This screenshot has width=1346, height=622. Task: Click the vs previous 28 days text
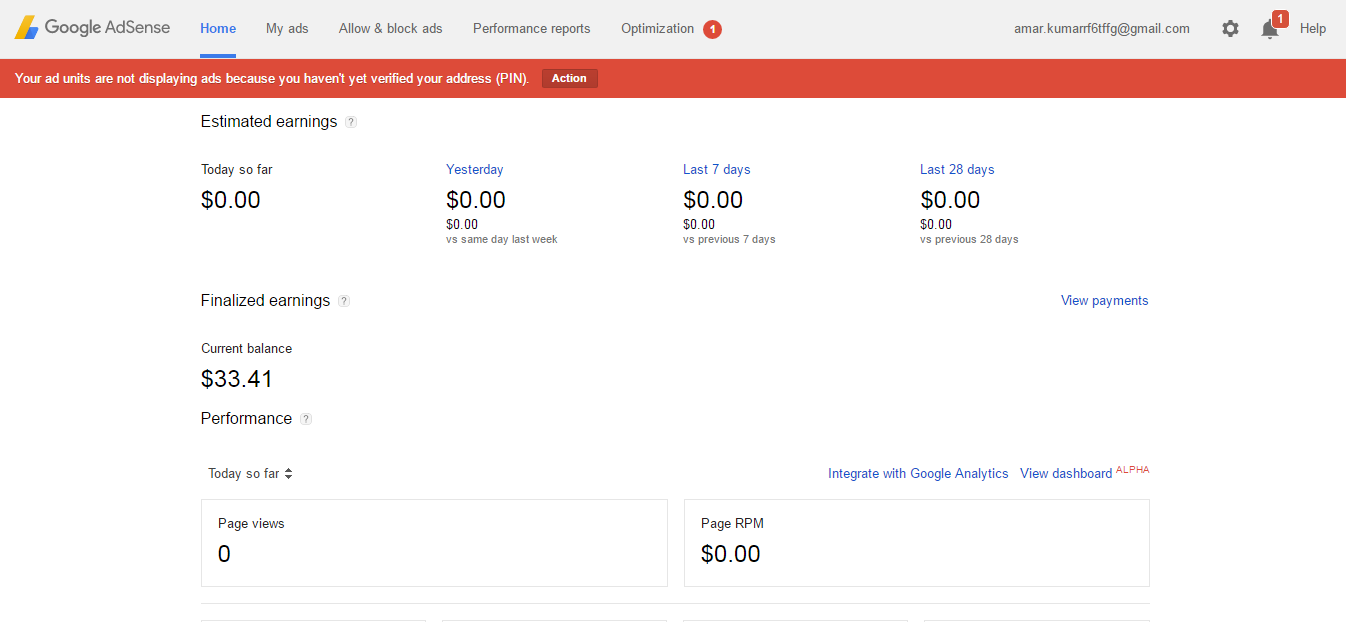(x=969, y=240)
